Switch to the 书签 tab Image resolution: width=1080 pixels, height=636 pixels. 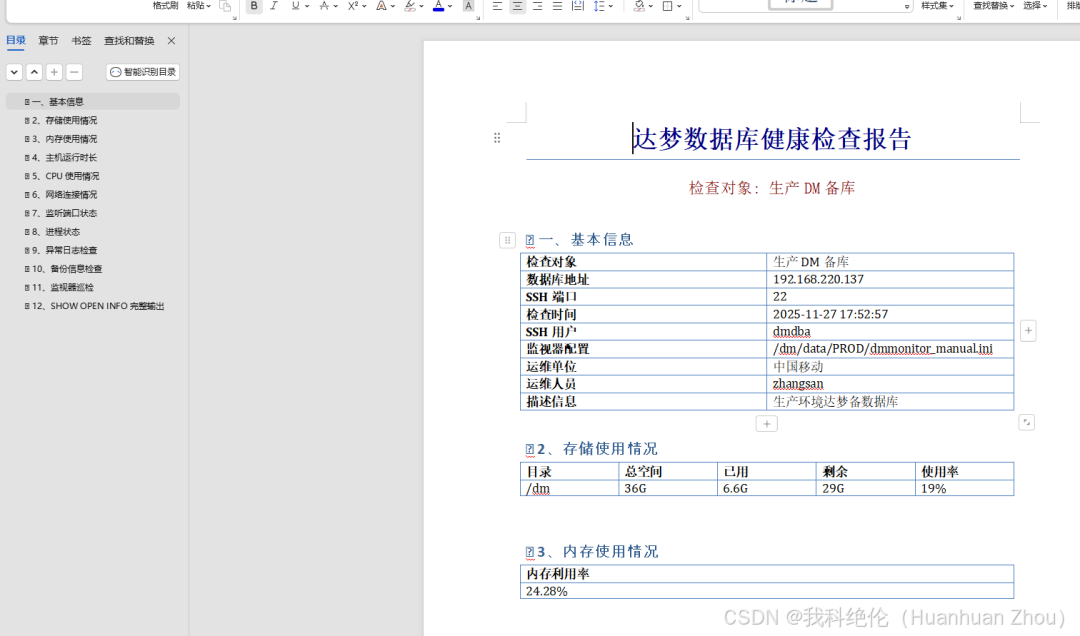coord(81,41)
